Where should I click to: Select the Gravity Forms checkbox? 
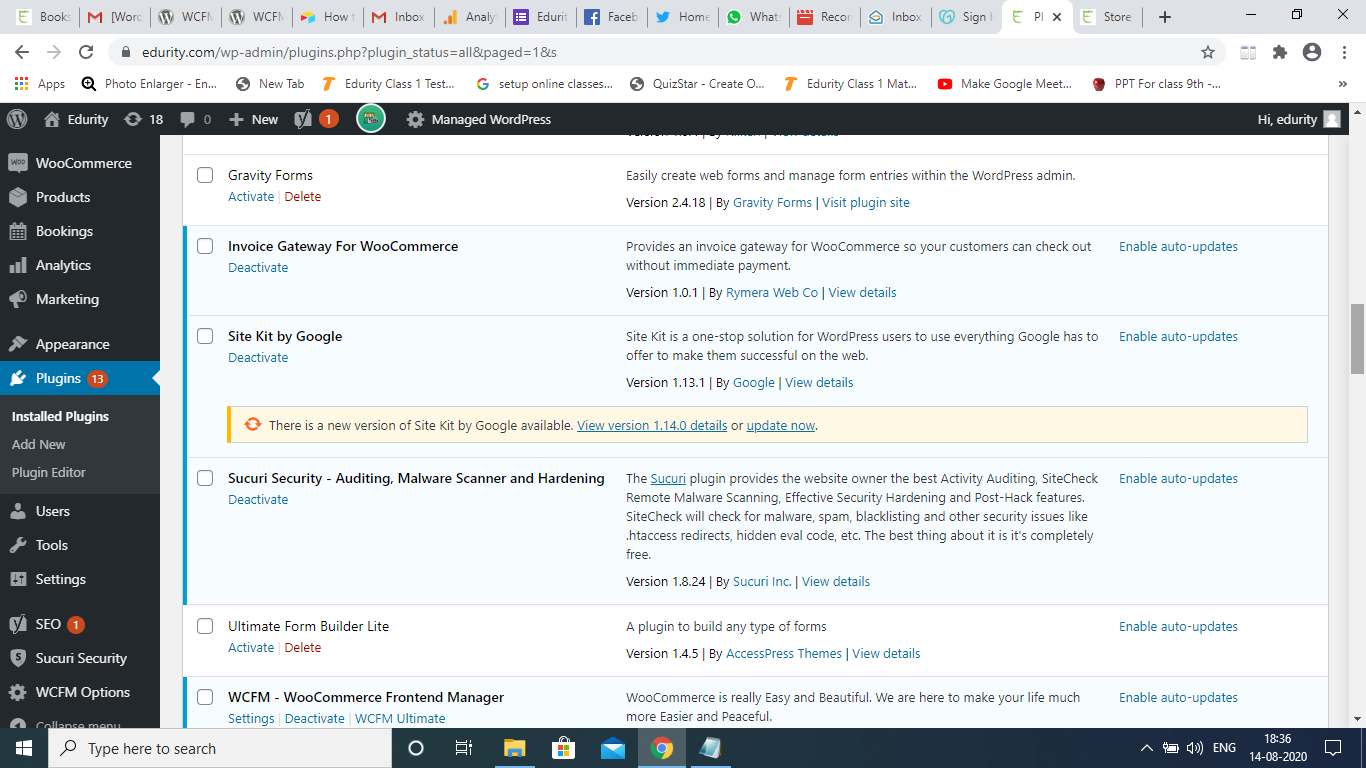(205, 175)
